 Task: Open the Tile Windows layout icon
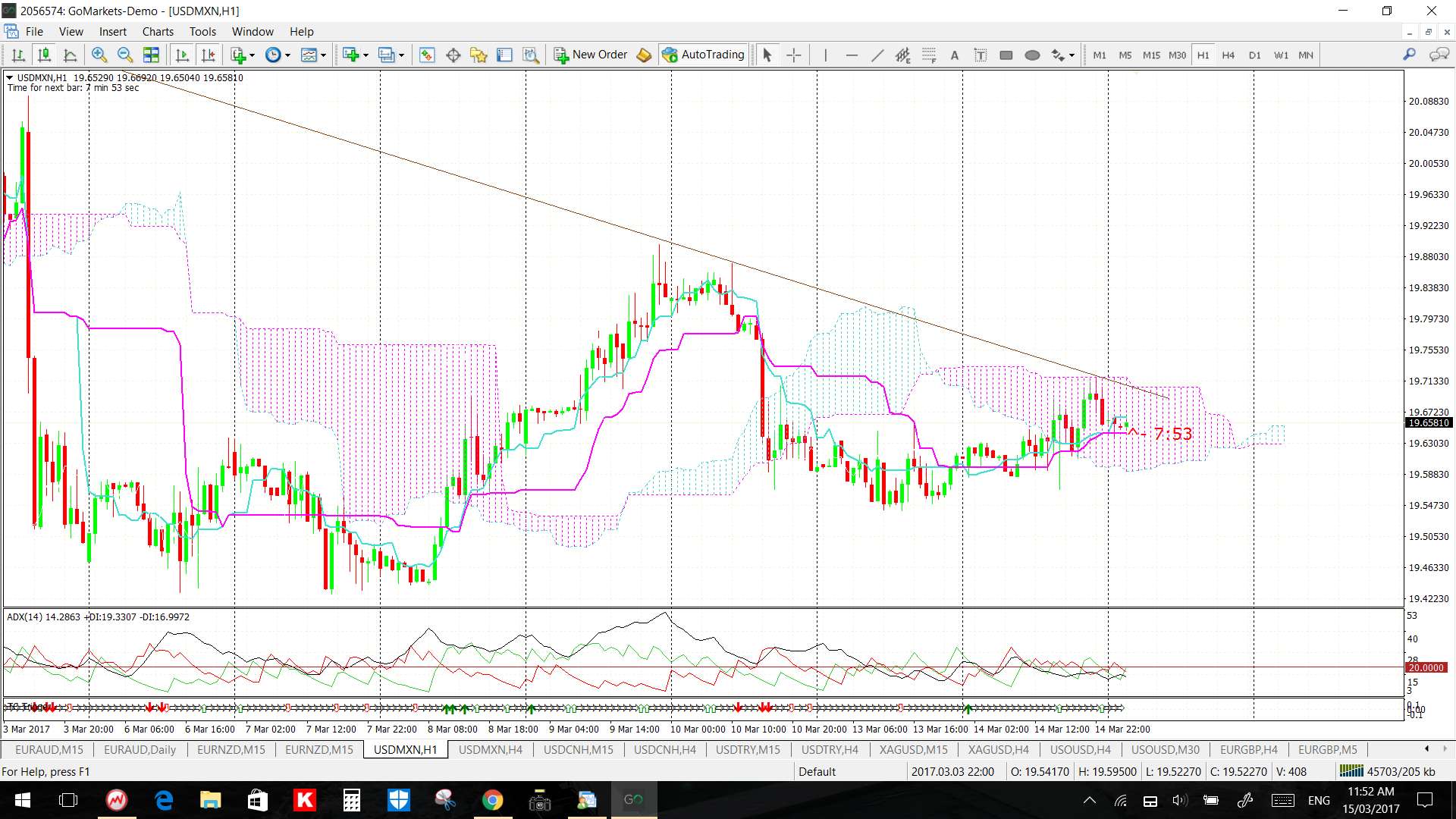pyautogui.click(x=151, y=55)
